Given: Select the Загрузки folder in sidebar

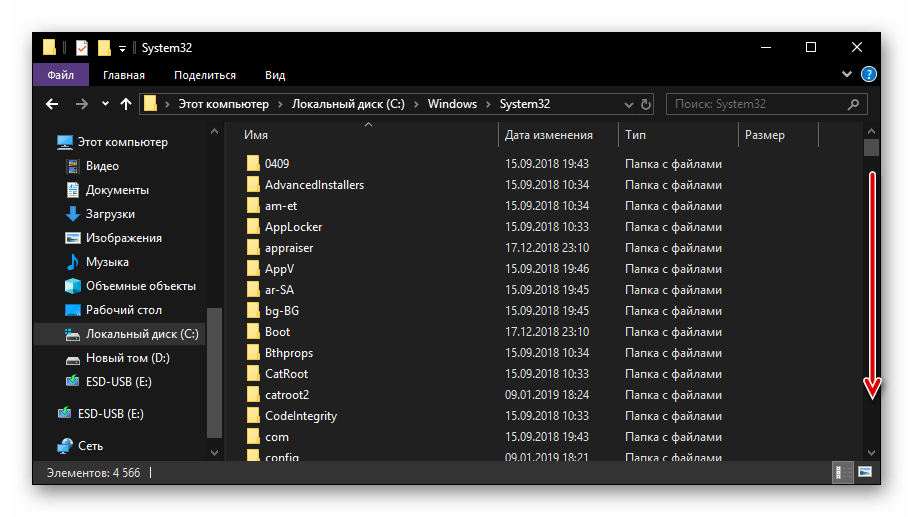Looking at the screenshot, I should click(110, 214).
